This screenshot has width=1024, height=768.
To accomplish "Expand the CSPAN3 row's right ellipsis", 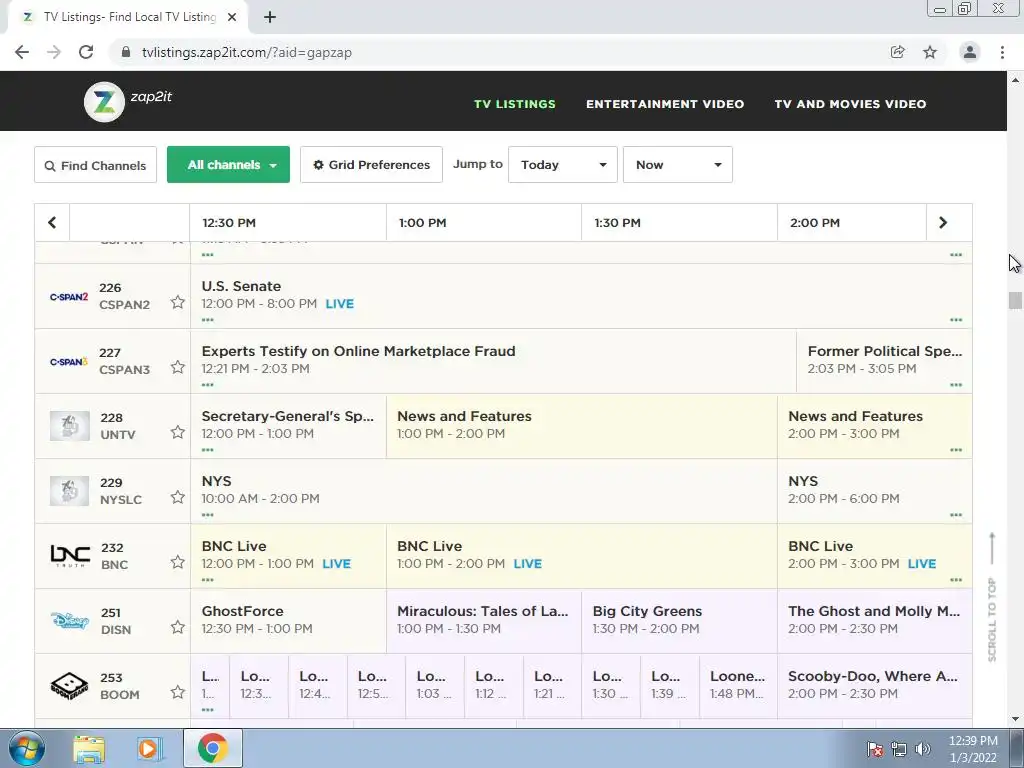I will [956, 385].
